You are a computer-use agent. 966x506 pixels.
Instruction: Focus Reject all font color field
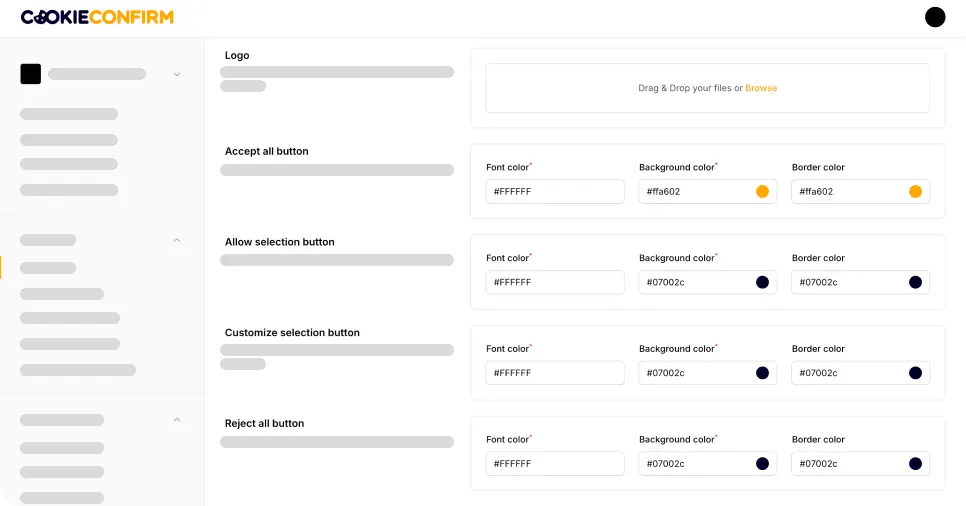pyautogui.click(x=555, y=464)
